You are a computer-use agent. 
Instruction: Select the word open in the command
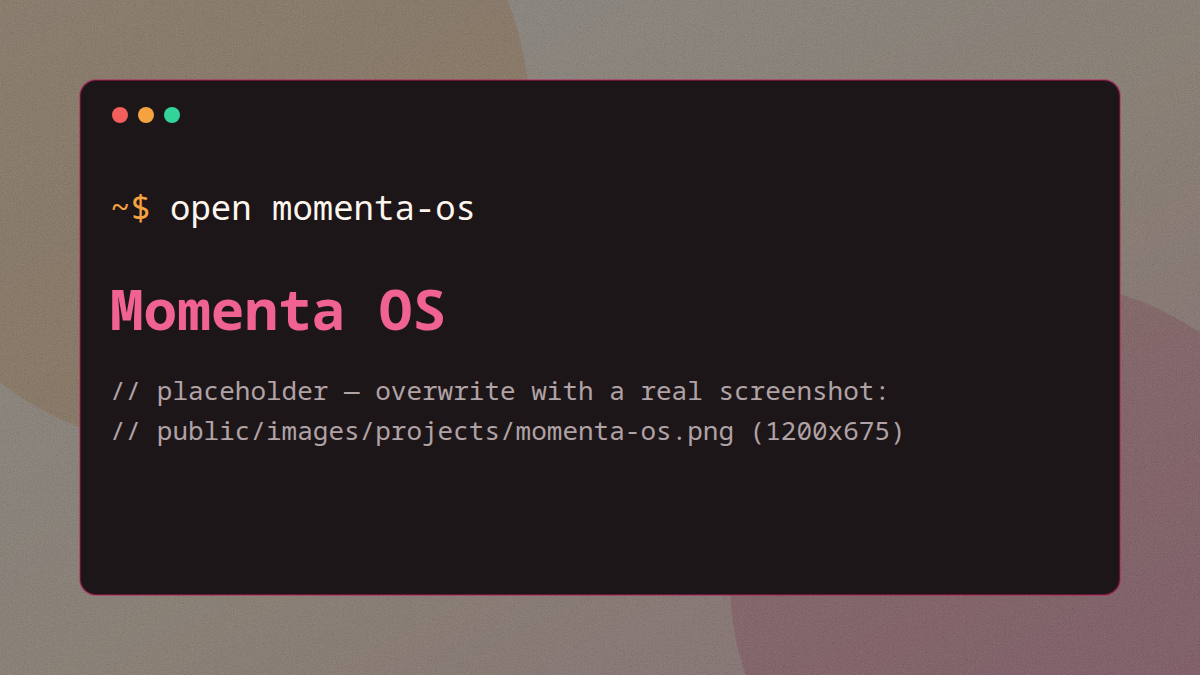(210, 210)
